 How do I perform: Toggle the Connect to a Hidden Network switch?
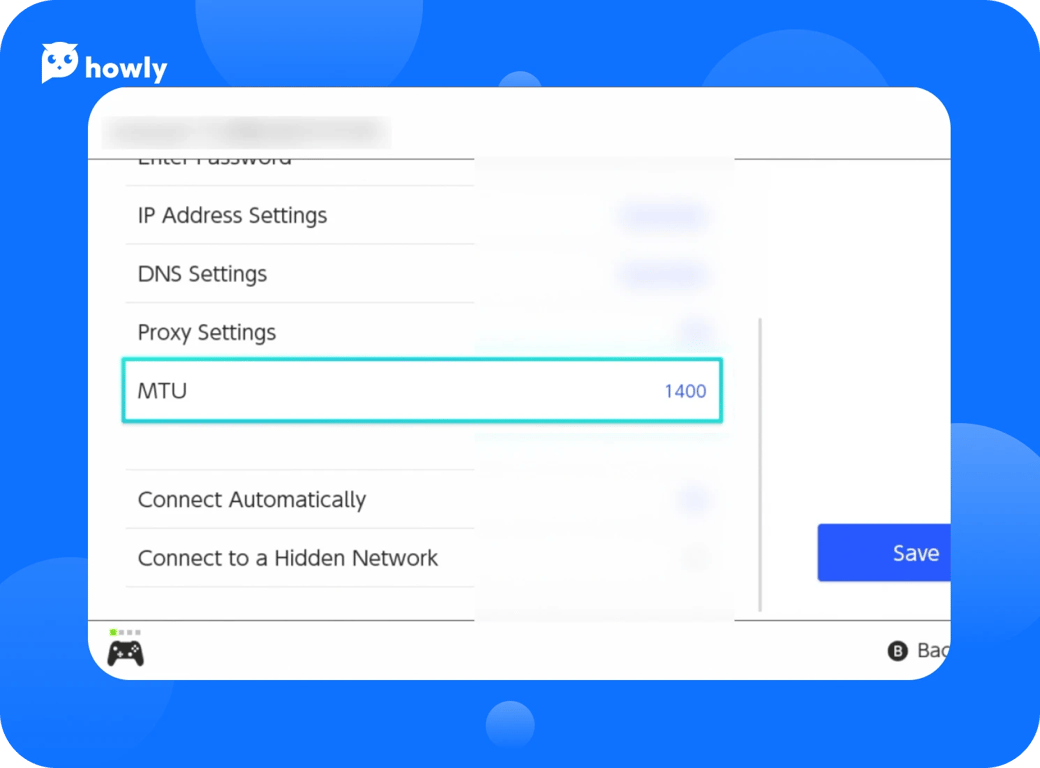pos(695,558)
